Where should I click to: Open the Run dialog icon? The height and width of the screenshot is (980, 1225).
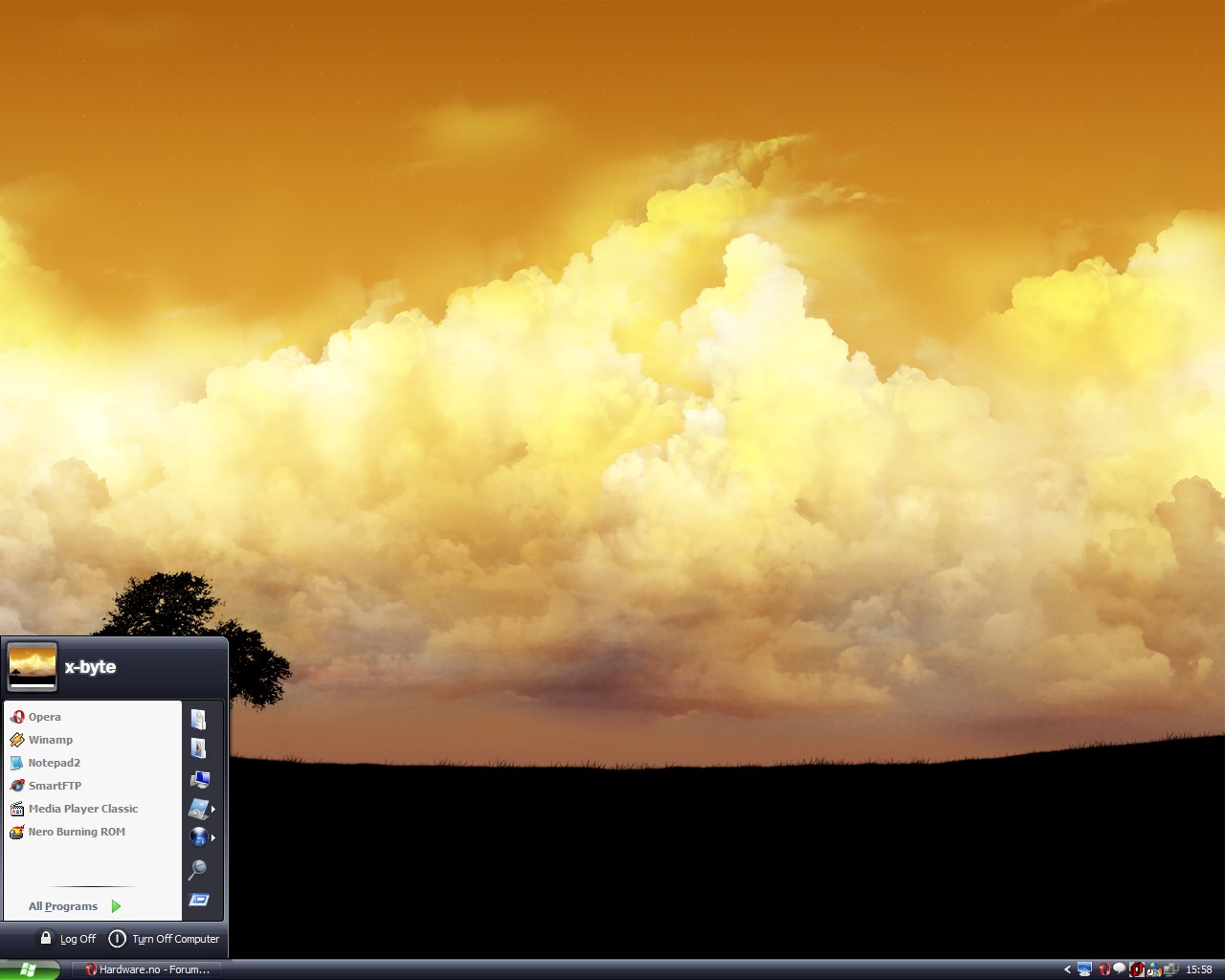coord(199,900)
